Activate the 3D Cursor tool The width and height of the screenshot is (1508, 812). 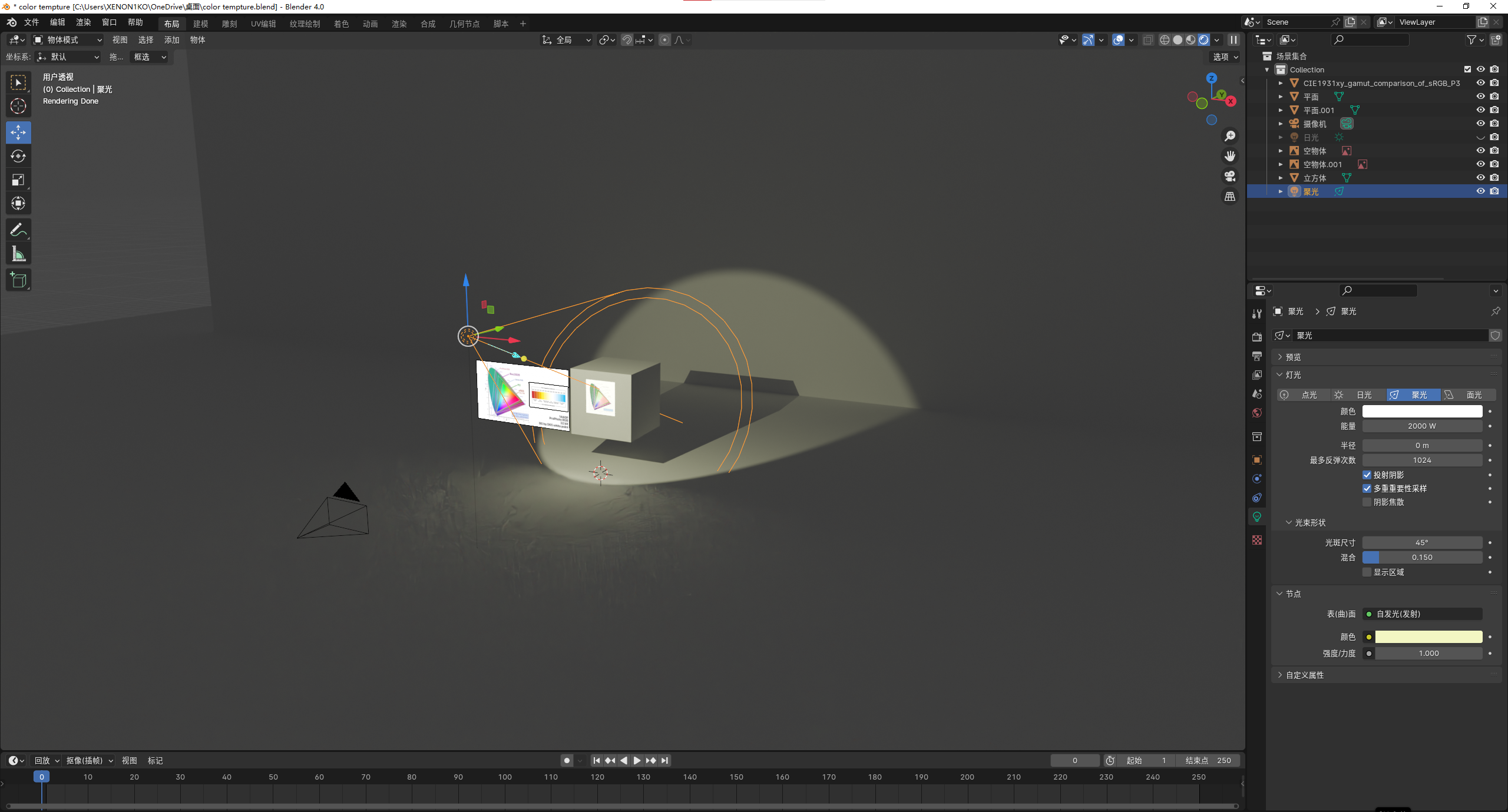(18, 107)
